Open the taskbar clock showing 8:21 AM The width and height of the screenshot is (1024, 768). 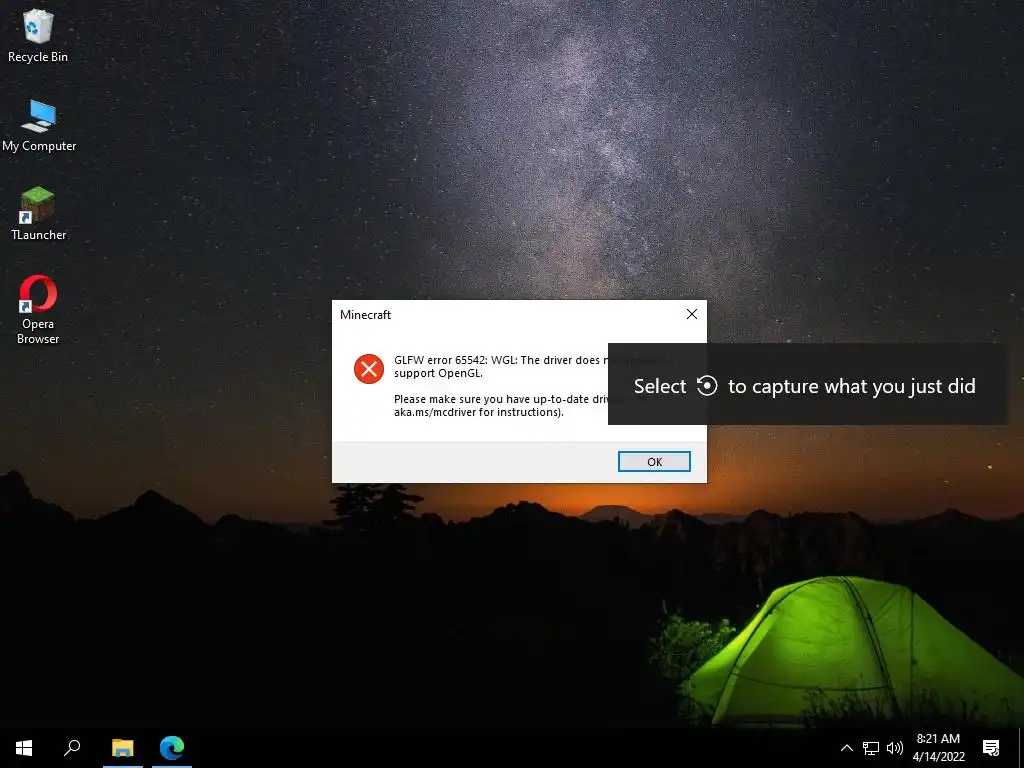(x=938, y=748)
